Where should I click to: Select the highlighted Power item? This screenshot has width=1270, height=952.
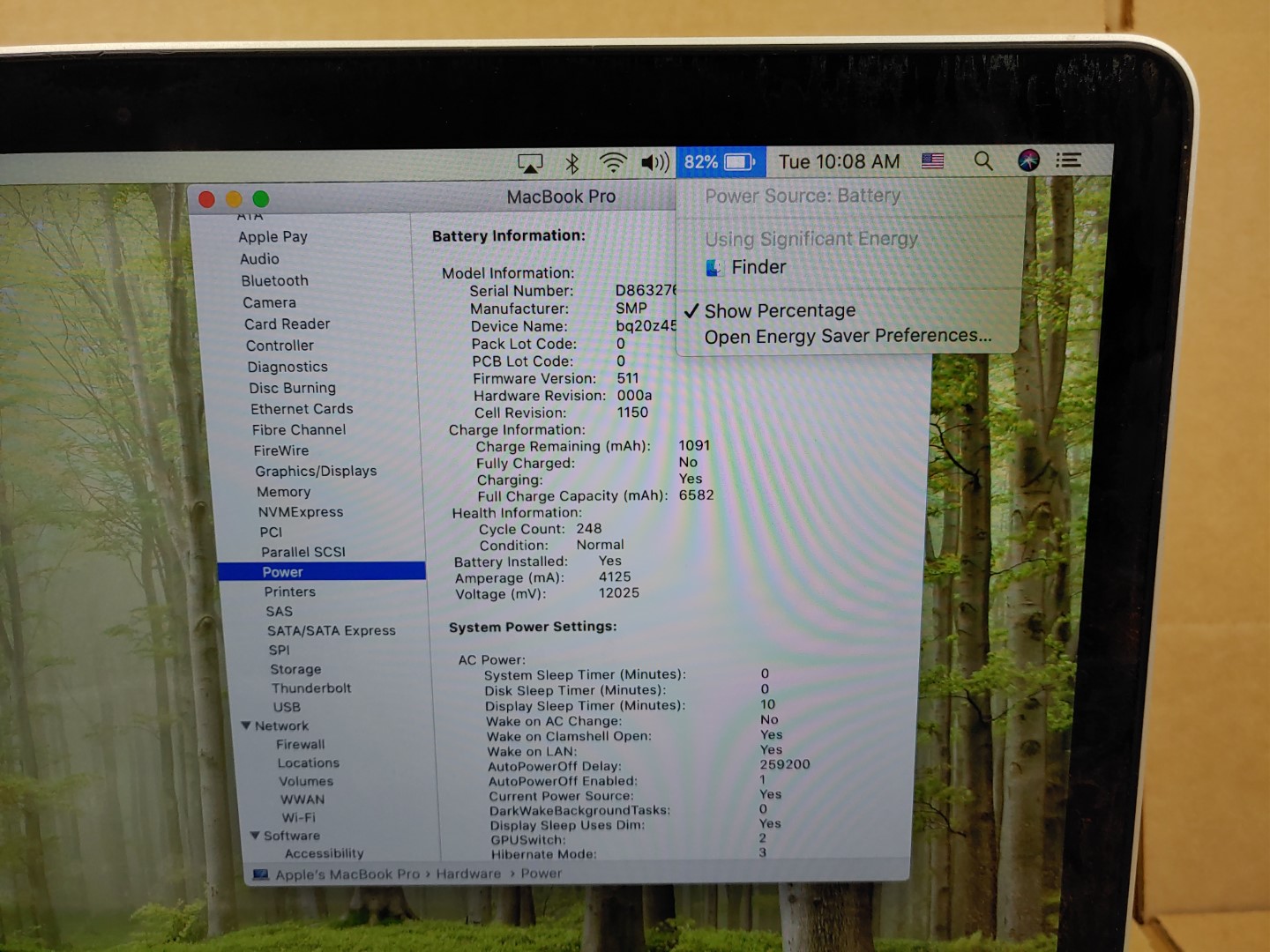[x=321, y=572]
